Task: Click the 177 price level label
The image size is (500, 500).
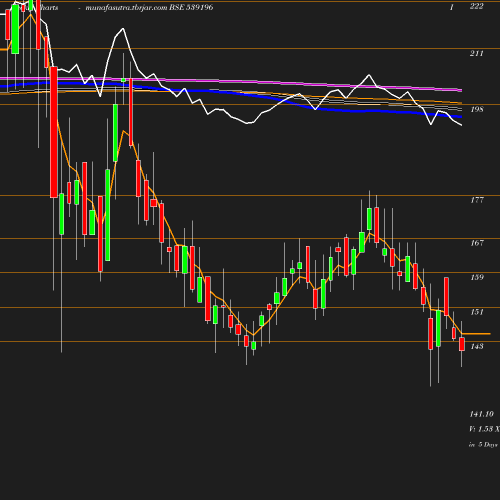Action: [477, 200]
